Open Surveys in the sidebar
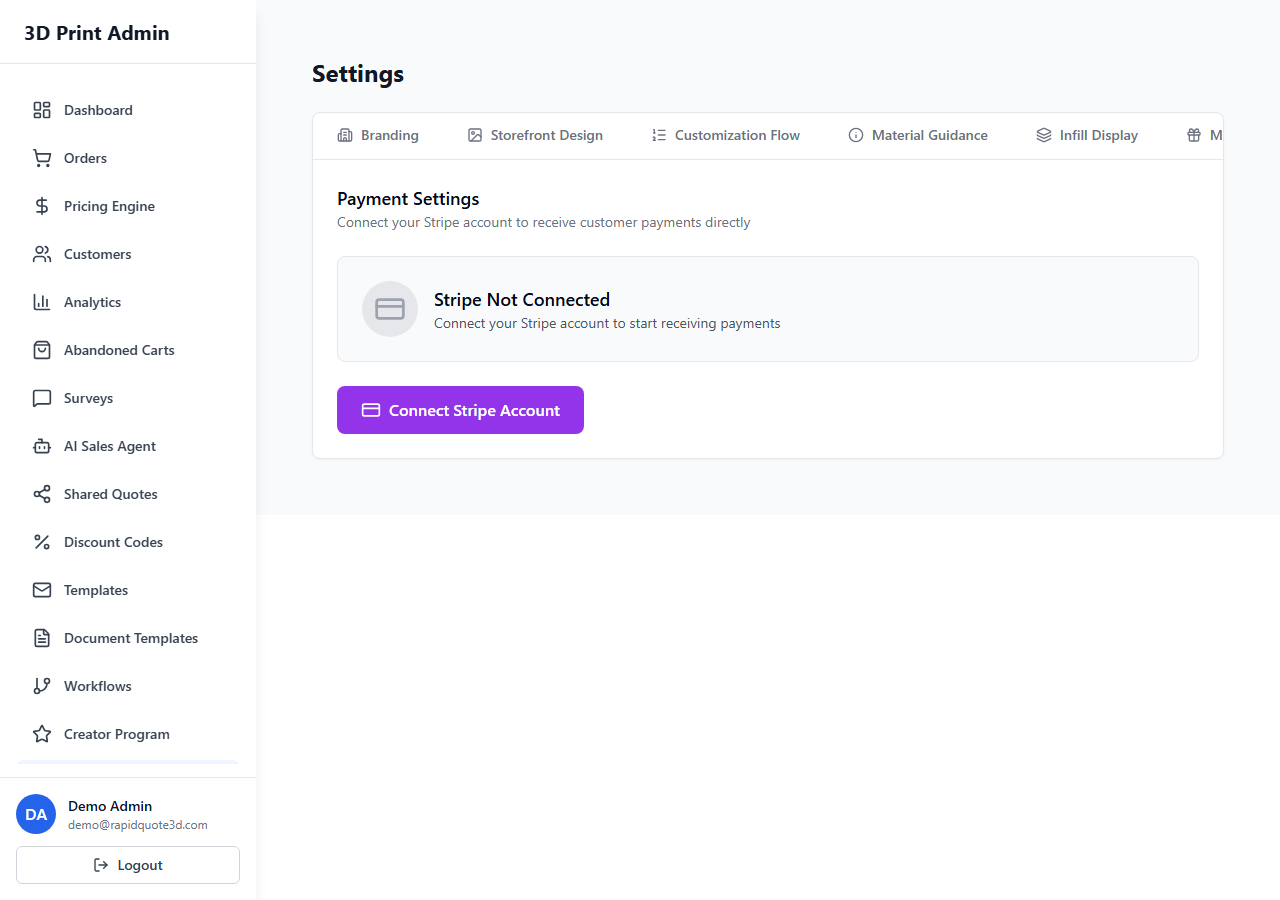This screenshot has height=900, width=1280. [128, 398]
